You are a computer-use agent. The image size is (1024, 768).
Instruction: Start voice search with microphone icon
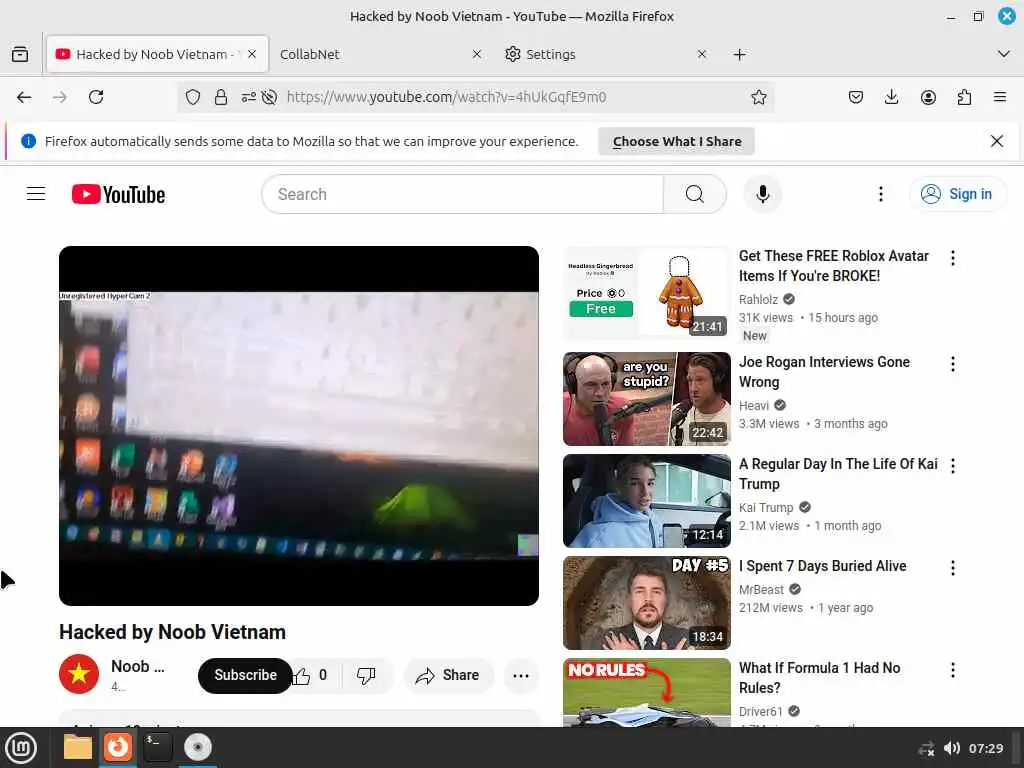762,194
